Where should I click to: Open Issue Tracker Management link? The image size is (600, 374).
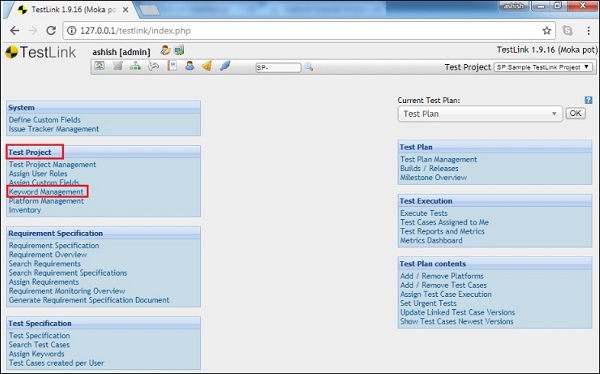54,129
